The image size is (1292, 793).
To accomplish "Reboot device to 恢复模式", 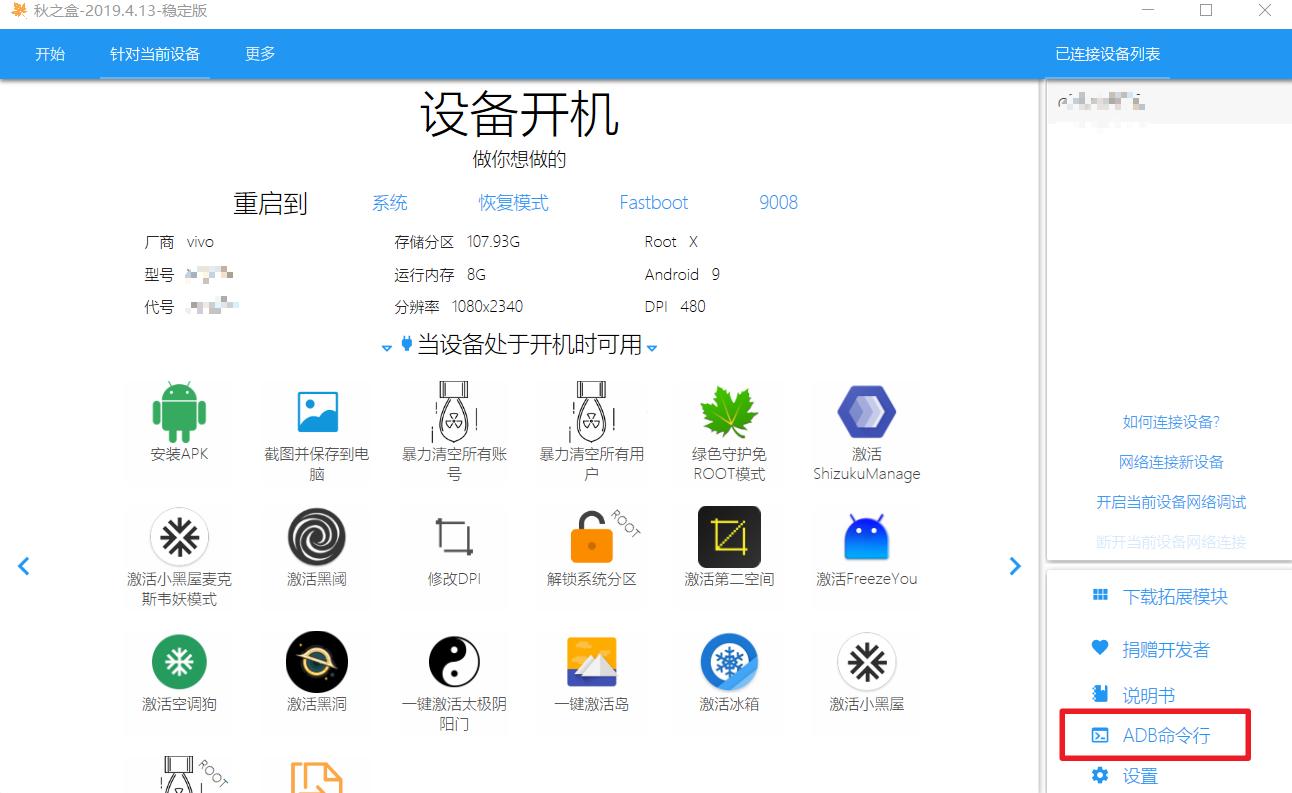I will click(513, 203).
